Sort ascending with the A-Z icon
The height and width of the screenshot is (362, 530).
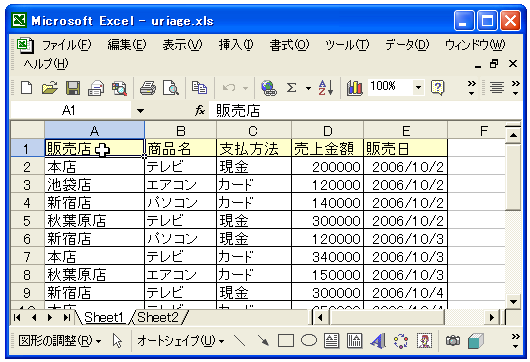pos(326,88)
